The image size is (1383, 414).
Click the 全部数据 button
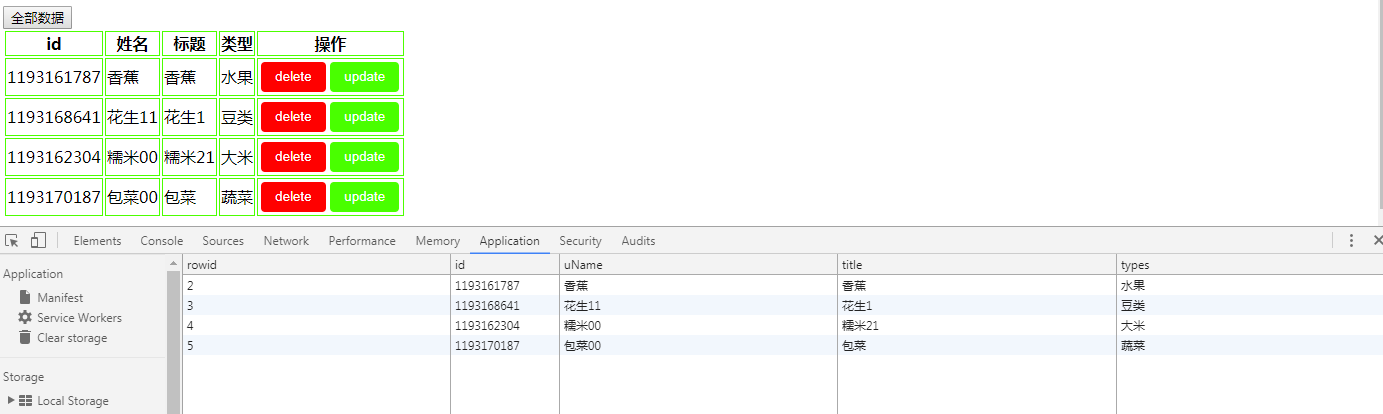[x=38, y=17]
